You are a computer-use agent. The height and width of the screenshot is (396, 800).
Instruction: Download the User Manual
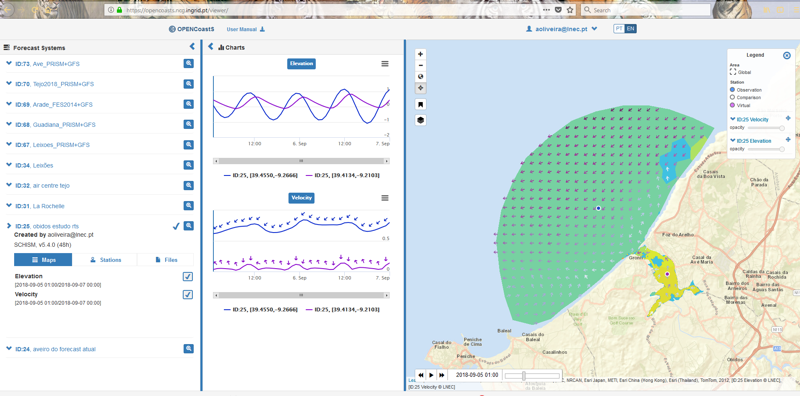[x=245, y=29]
